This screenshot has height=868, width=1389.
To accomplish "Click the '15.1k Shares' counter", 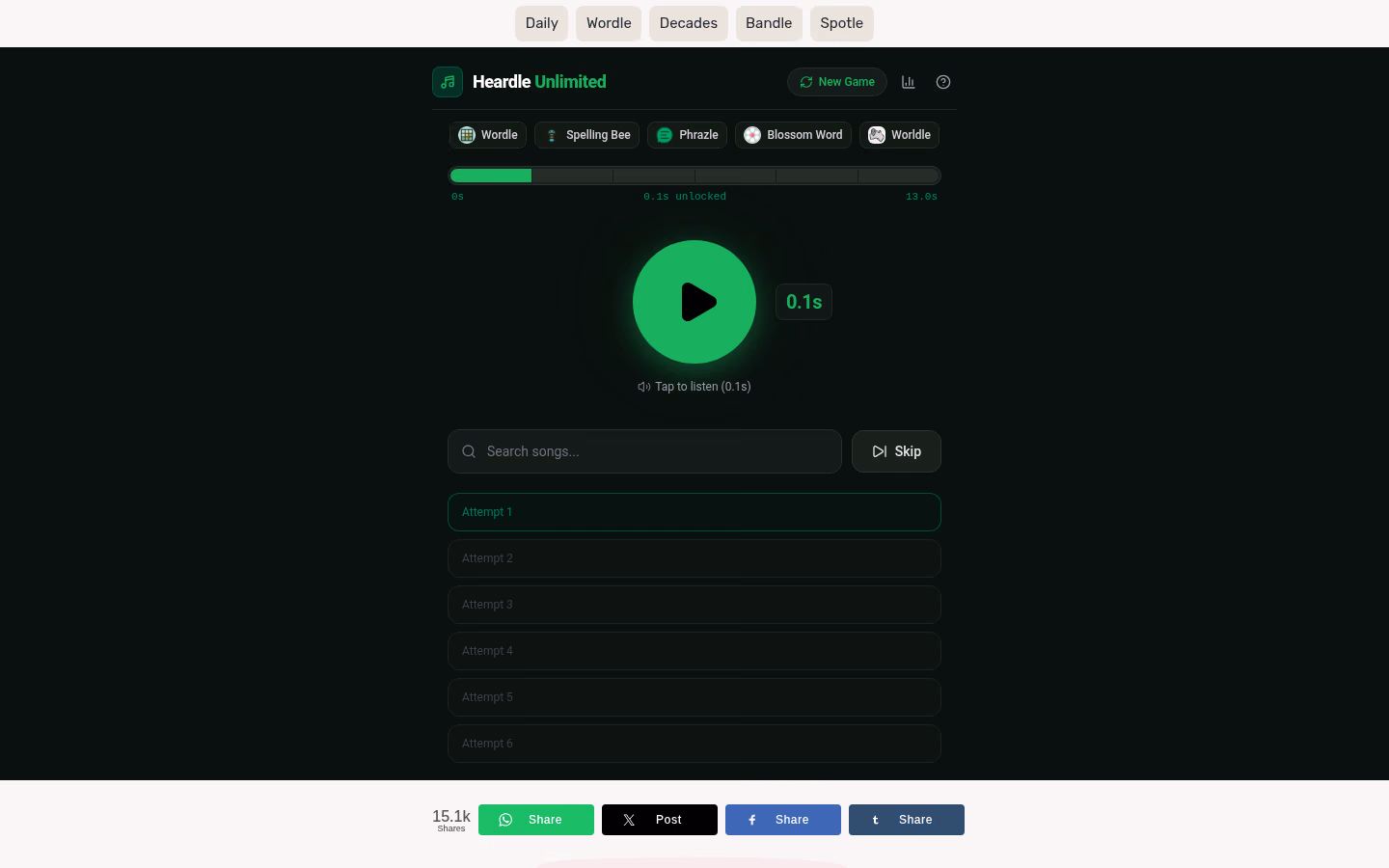I will tap(451, 820).
